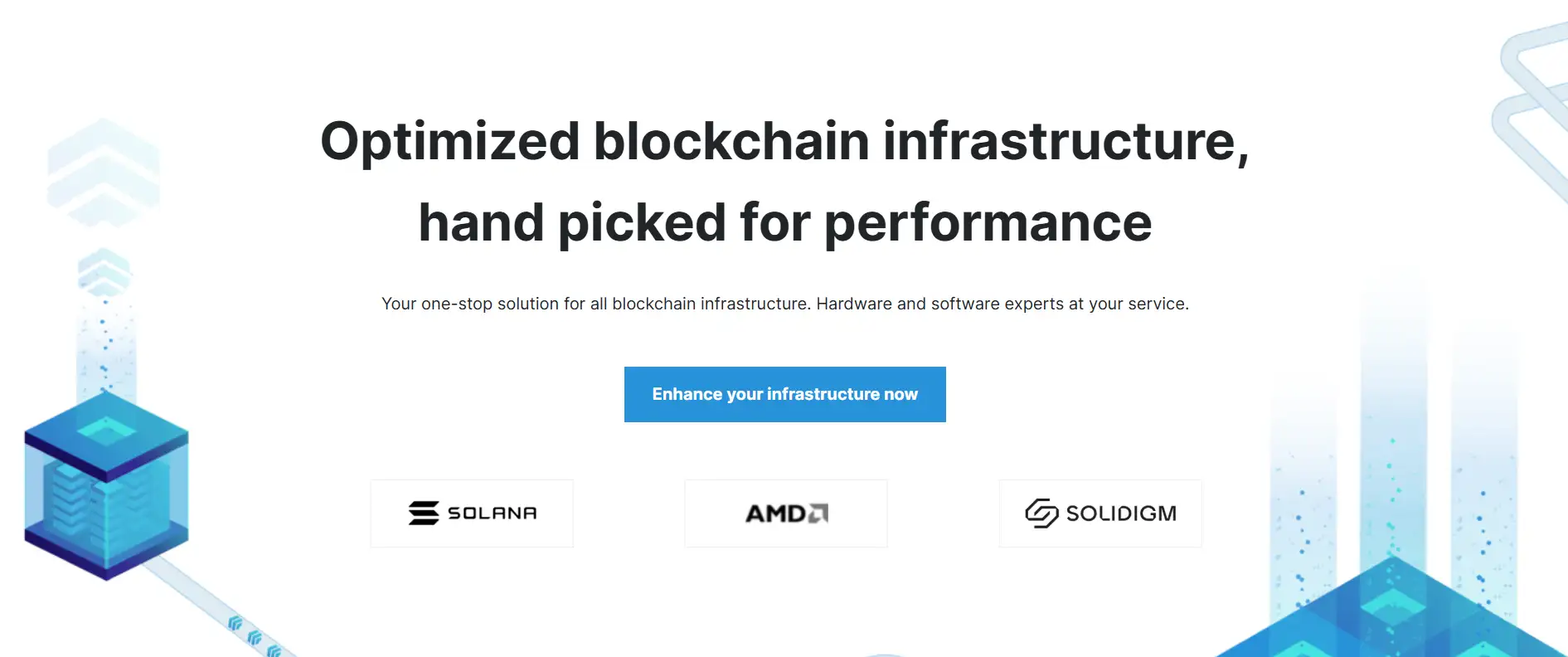Click the Enhance your infrastructure now button
Viewport: 1568px width, 657px height.
pyautogui.click(x=784, y=394)
